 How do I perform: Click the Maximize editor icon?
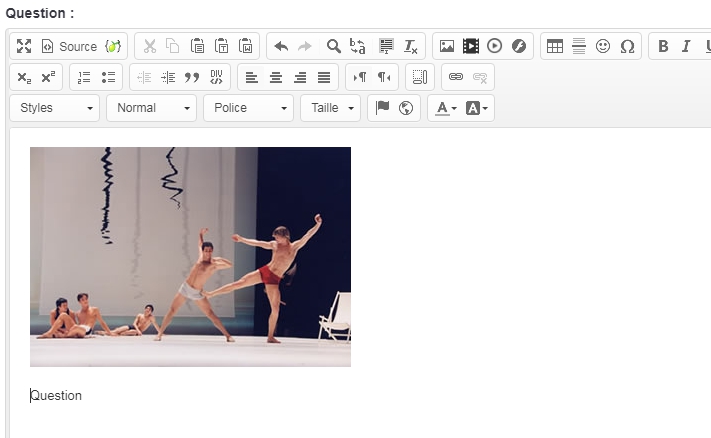coord(24,47)
